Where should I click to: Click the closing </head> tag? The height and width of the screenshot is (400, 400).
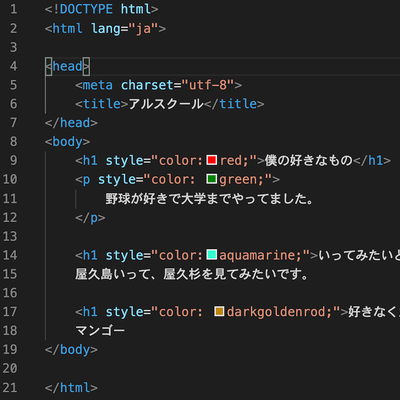click(x=71, y=123)
